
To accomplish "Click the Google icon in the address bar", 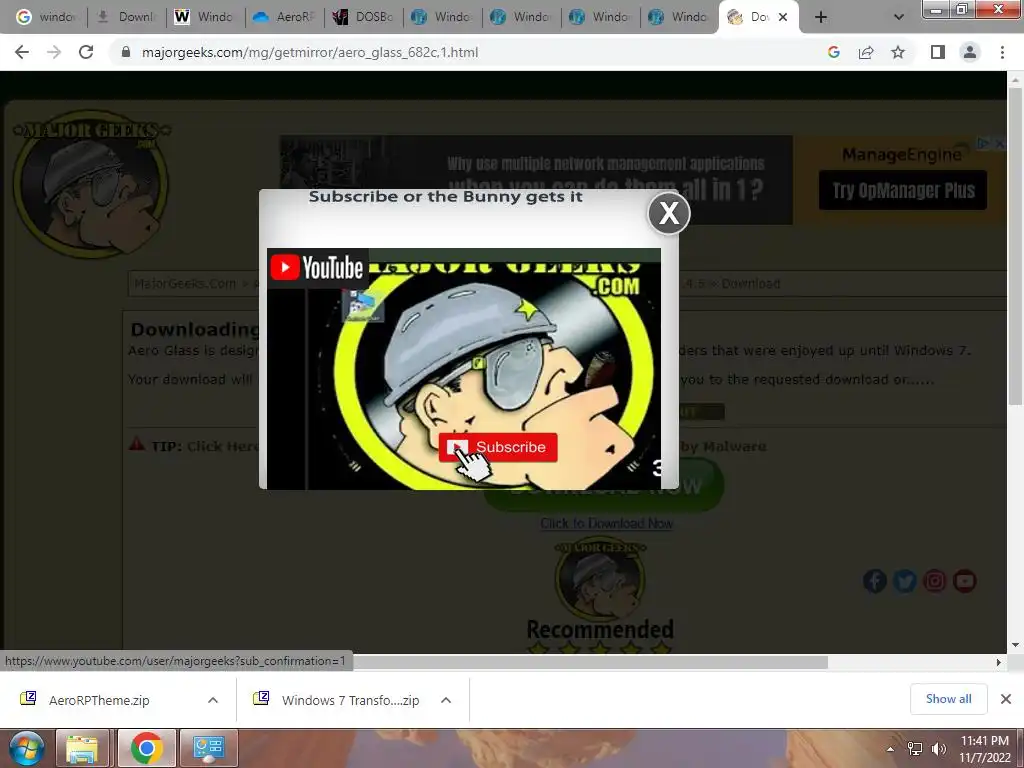I will coord(834,52).
